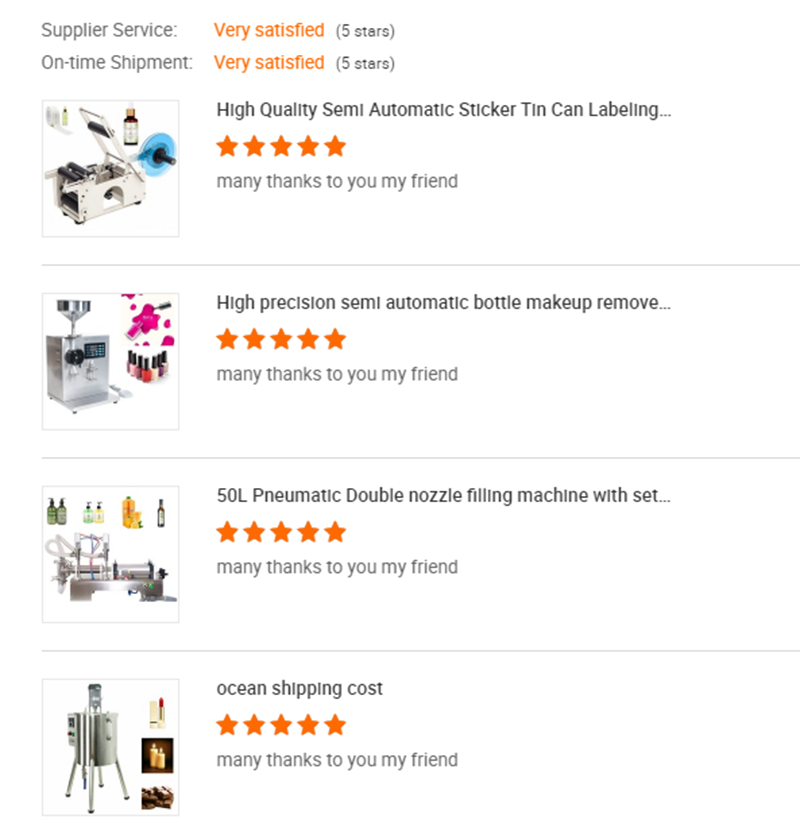Click the third star of the makeup remover rating
Viewport: 800px width, 831px height.
click(x=281, y=339)
